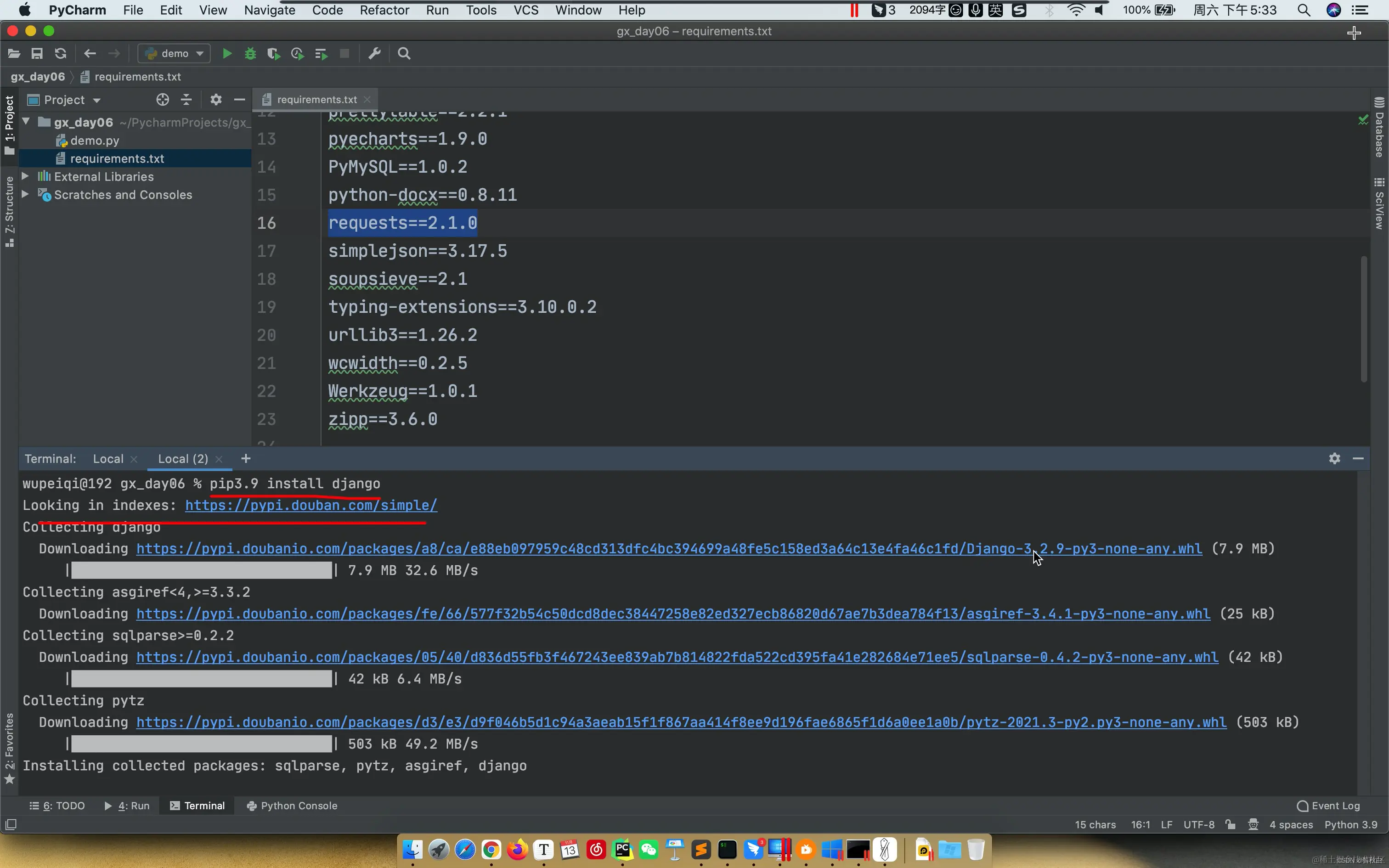
Task: Navigate forward with the right arrow icon
Action: pos(113,53)
